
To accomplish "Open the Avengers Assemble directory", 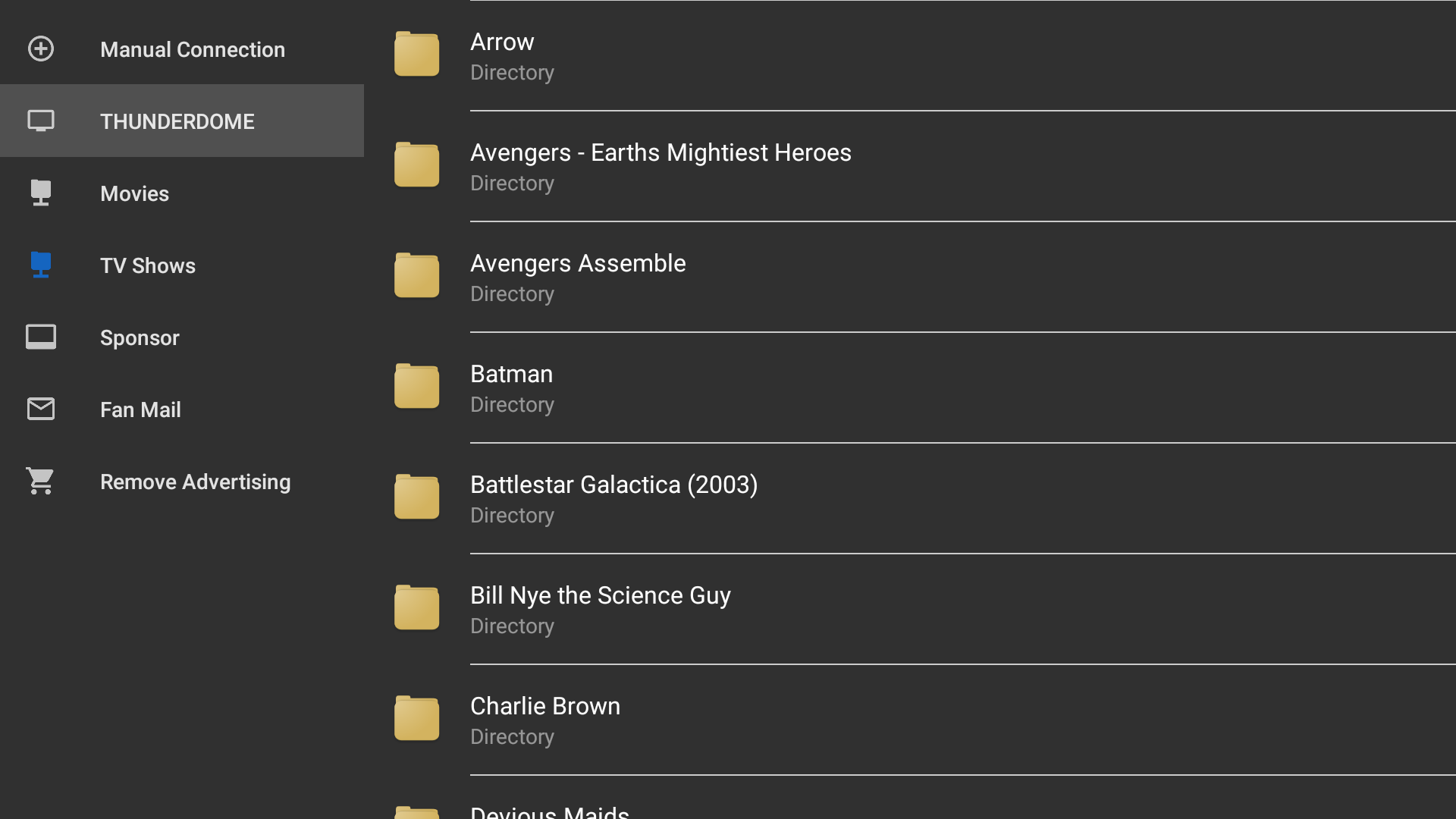I will 578,277.
